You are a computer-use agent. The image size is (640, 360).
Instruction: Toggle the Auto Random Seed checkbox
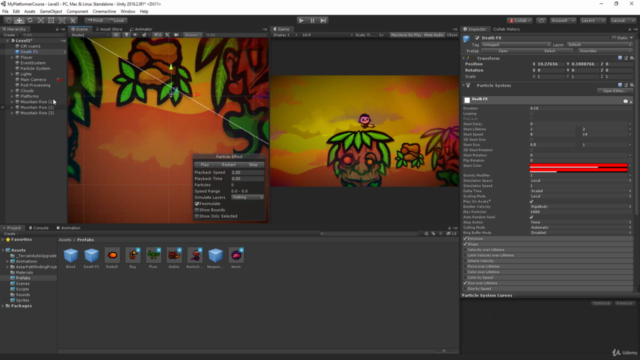[x=531, y=217]
